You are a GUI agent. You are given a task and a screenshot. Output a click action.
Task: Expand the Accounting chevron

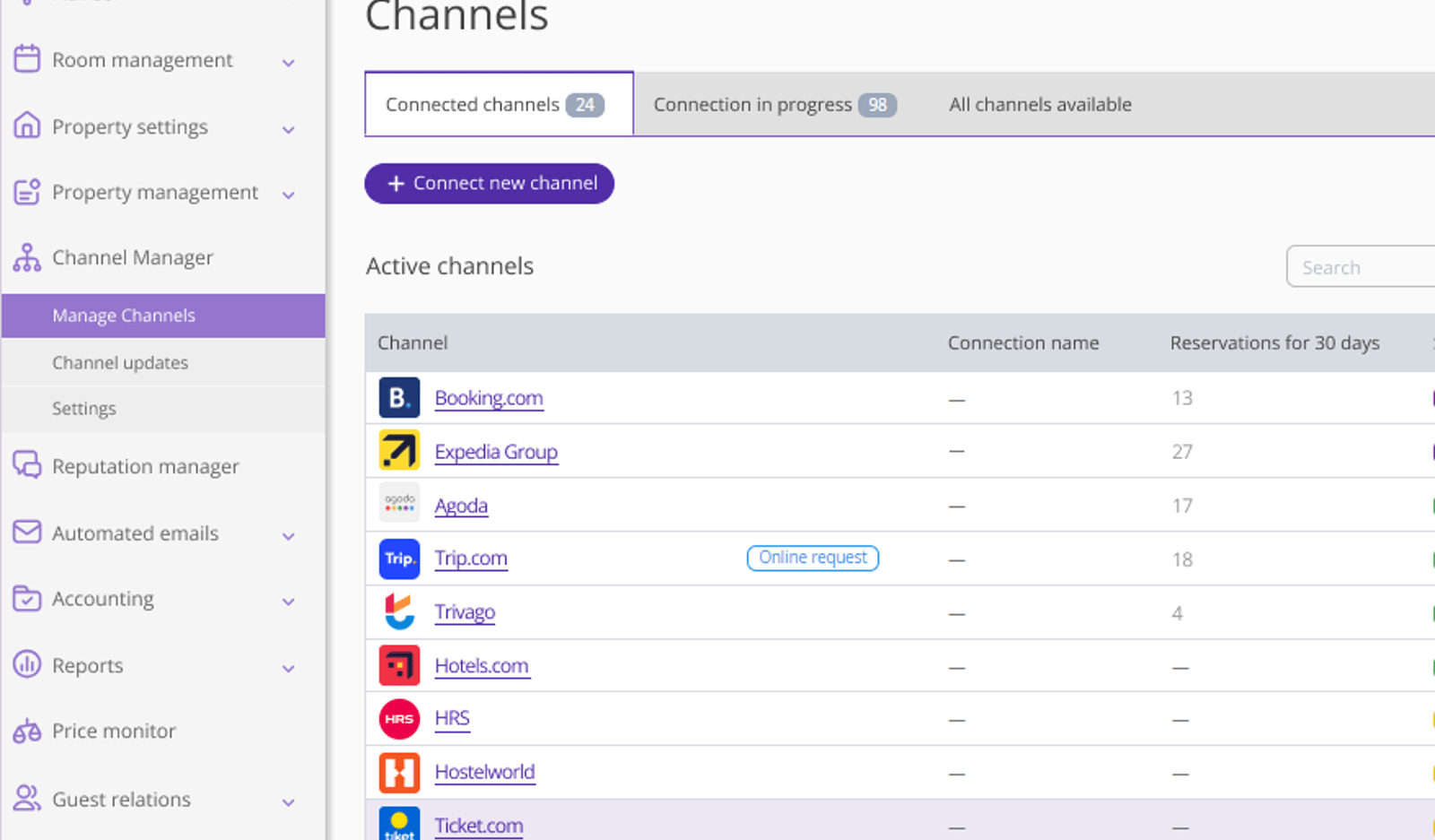point(289,602)
